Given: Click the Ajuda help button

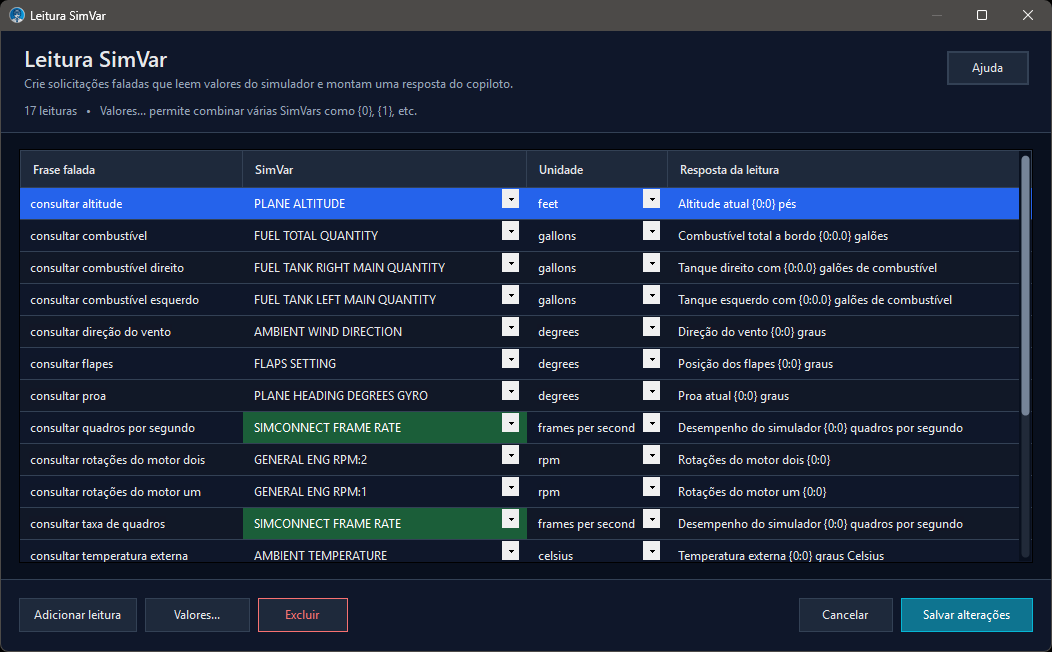Looking at the screenshot, I should (988, 68).
